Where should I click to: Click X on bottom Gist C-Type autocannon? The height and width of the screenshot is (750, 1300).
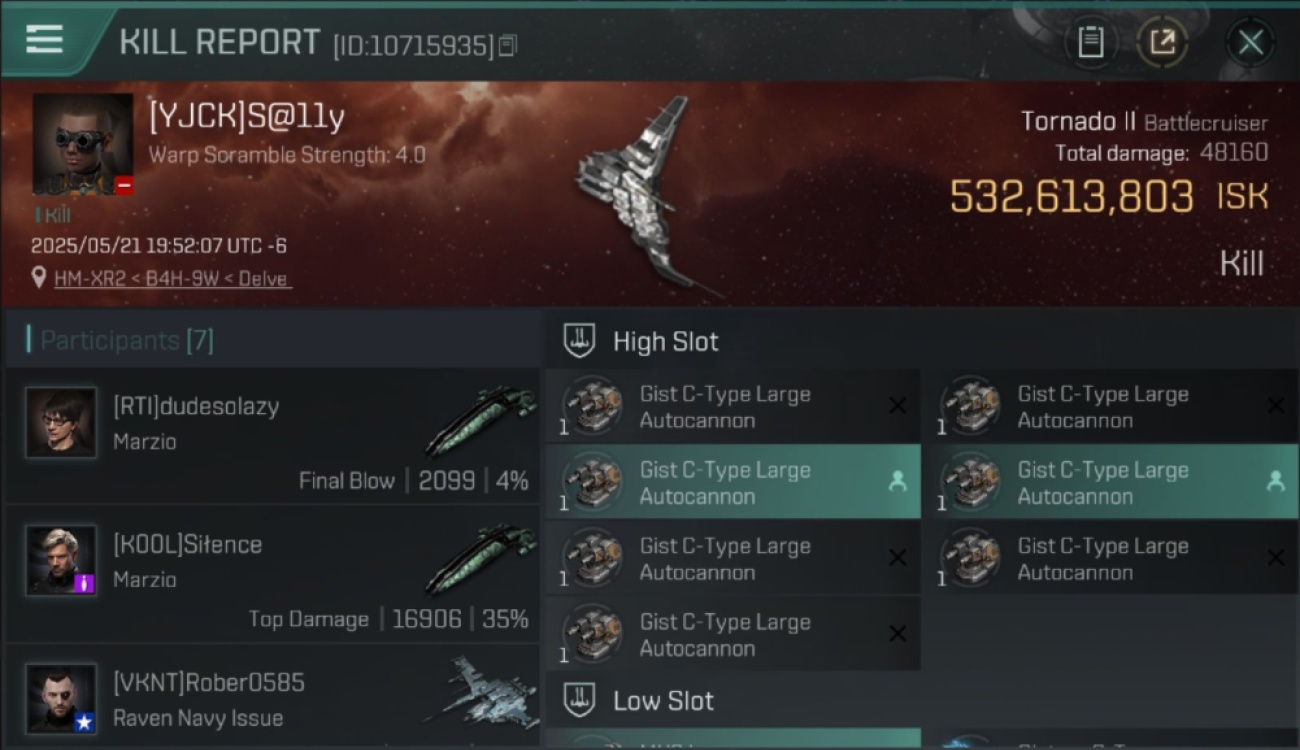pyautogui.click(x=897, y=634)
